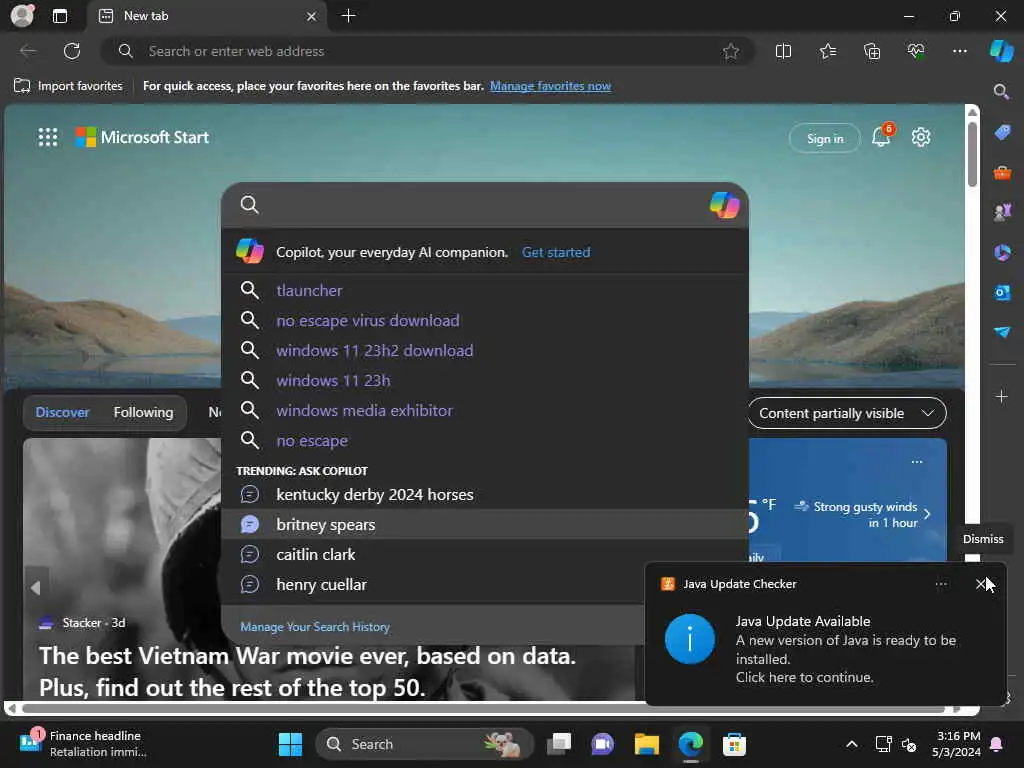
Task: Open Manage Your Search History
Action: (315, 626)
